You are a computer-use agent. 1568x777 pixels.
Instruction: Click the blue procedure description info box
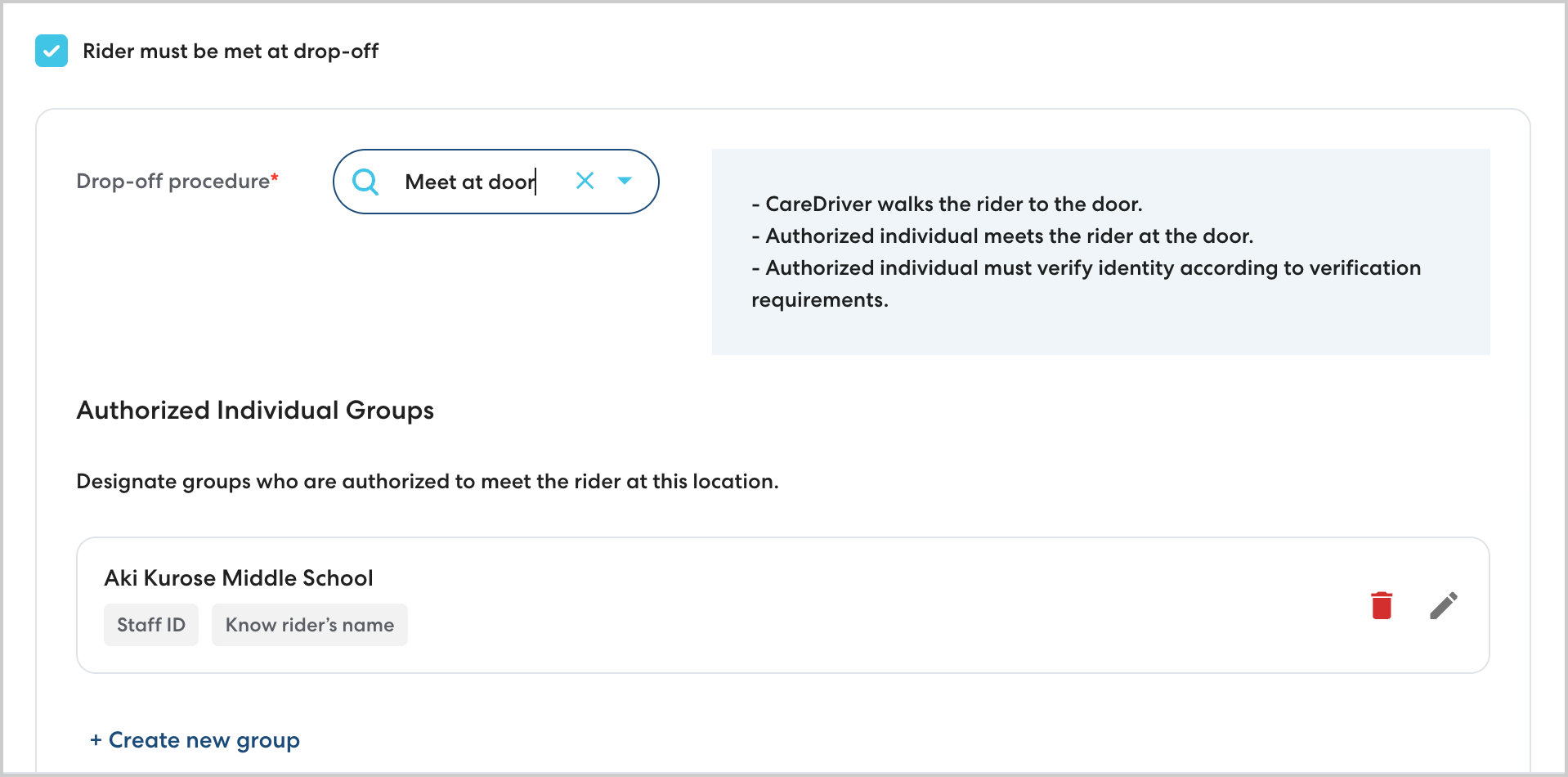point(1100,331)
